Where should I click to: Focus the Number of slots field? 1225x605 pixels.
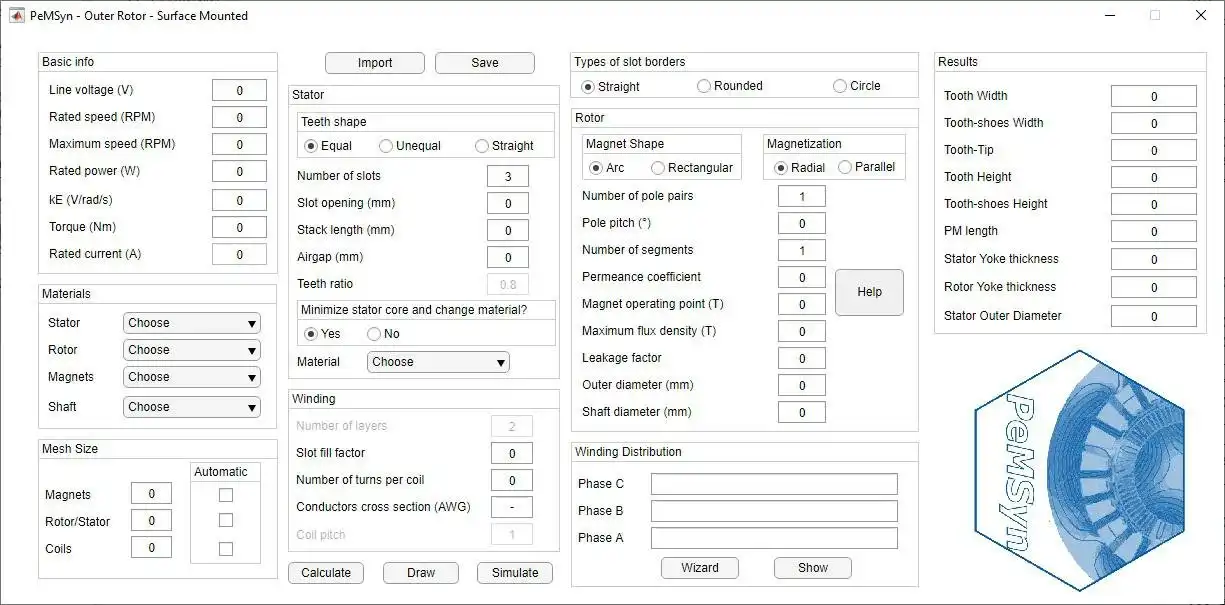point(508,177)
